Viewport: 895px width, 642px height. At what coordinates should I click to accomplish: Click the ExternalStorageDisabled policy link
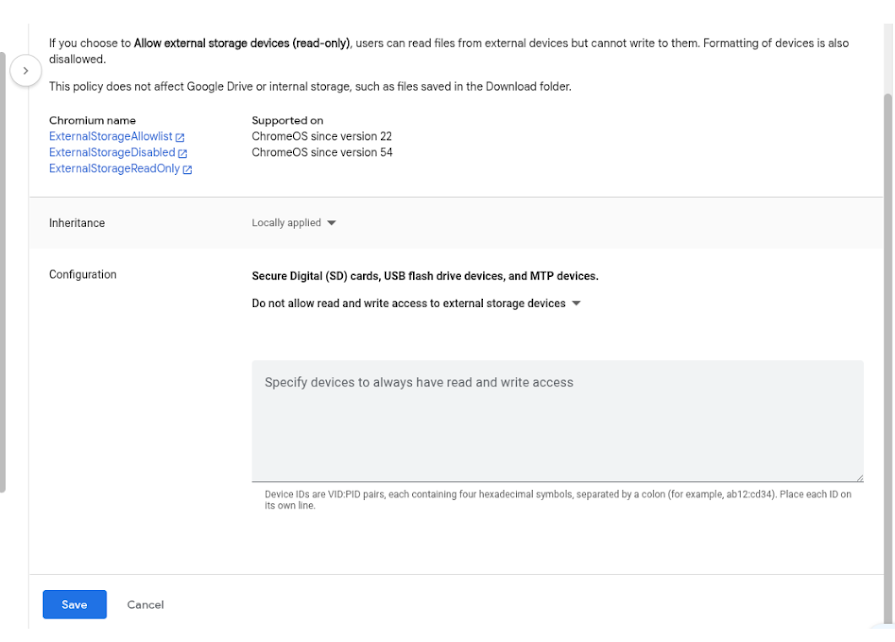[x=112, y=152]
